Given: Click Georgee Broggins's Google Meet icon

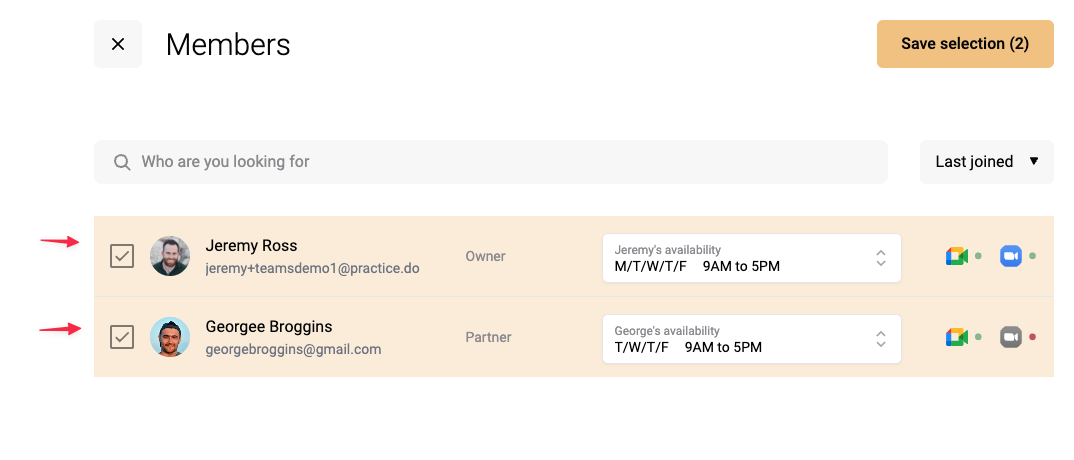Looking at the screenshot, I should pyautogui.click(x=956, y=337).
